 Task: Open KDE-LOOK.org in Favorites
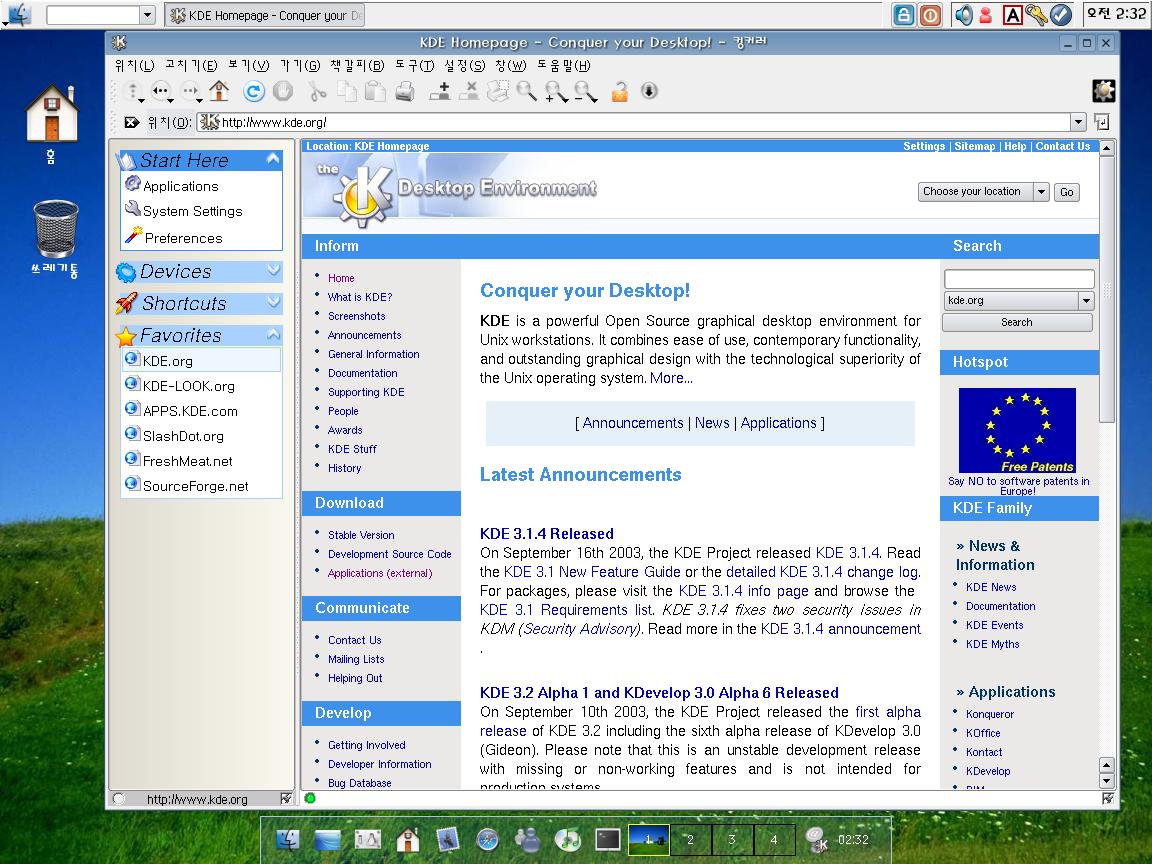(188, 386)
